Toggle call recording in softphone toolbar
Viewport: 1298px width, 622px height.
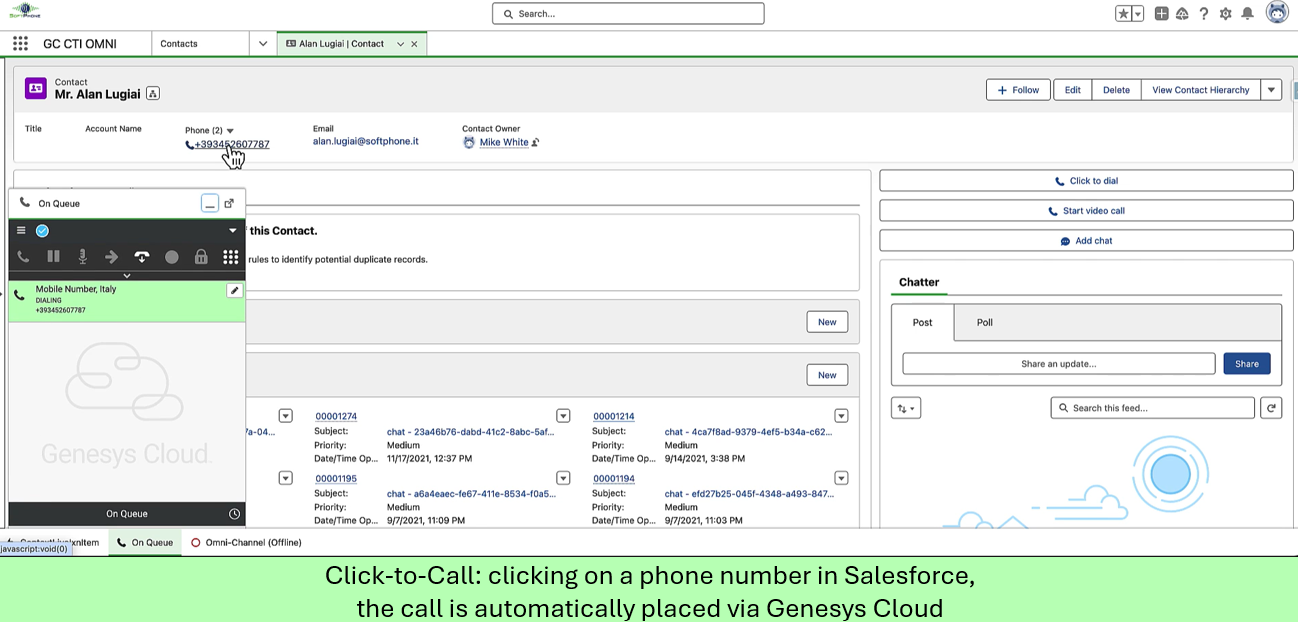coord(172,257)
